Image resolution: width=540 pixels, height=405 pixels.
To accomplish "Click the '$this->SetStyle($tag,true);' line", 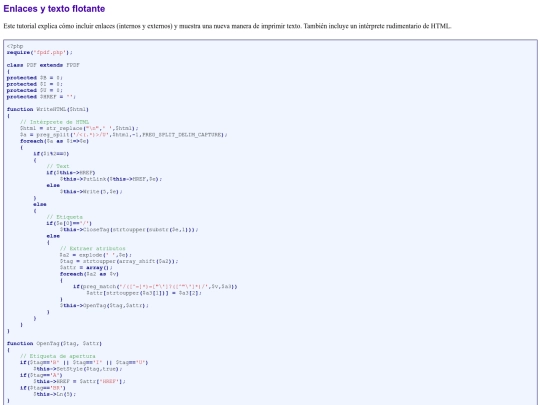I will click(78, 369).
